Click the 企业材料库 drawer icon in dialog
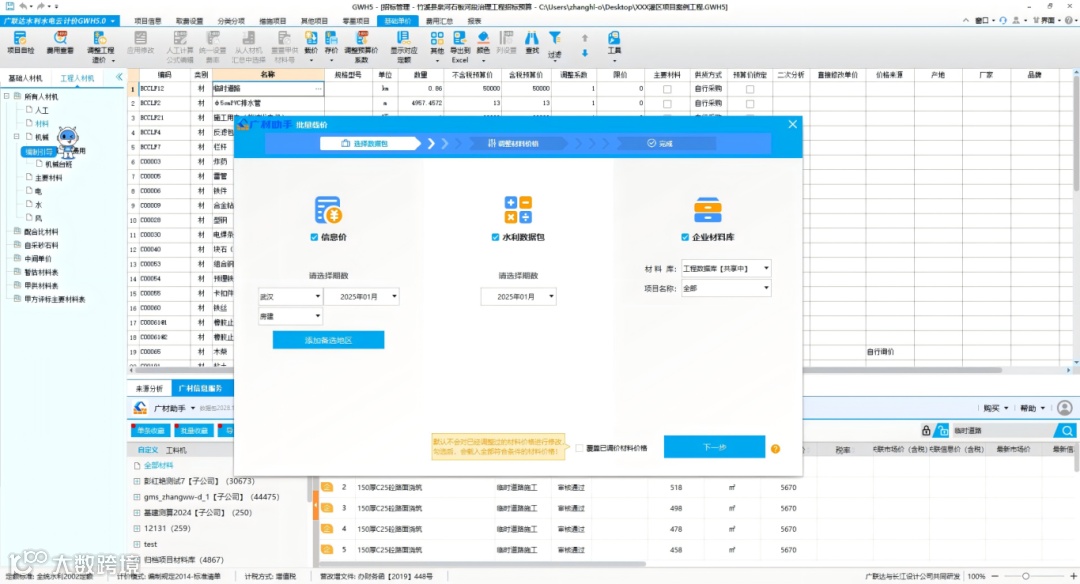This screenshot has height=584, width=1080. pos(707,209)
